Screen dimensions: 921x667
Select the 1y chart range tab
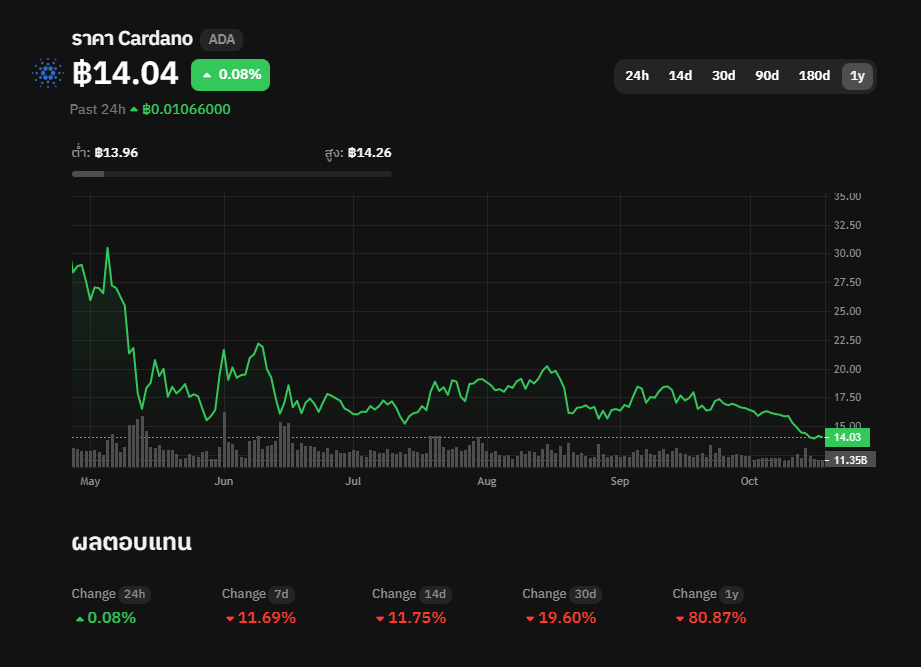pyautogui.click(x=858, y=76)
